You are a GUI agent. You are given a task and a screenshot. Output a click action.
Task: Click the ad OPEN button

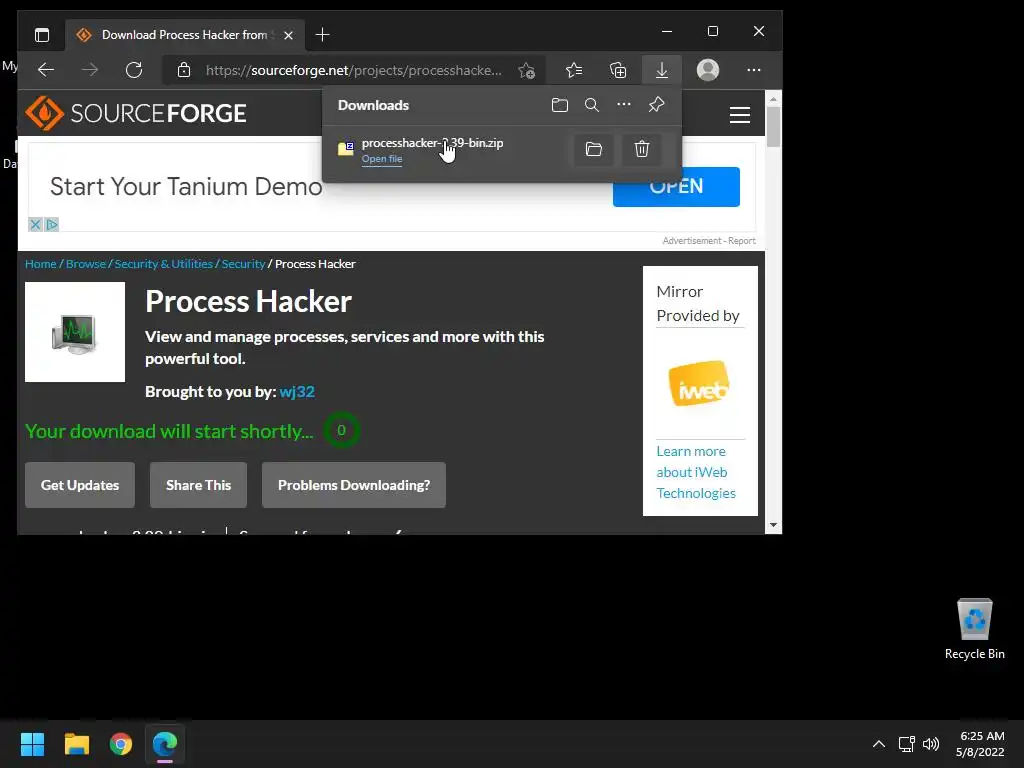tap(676, 187)
